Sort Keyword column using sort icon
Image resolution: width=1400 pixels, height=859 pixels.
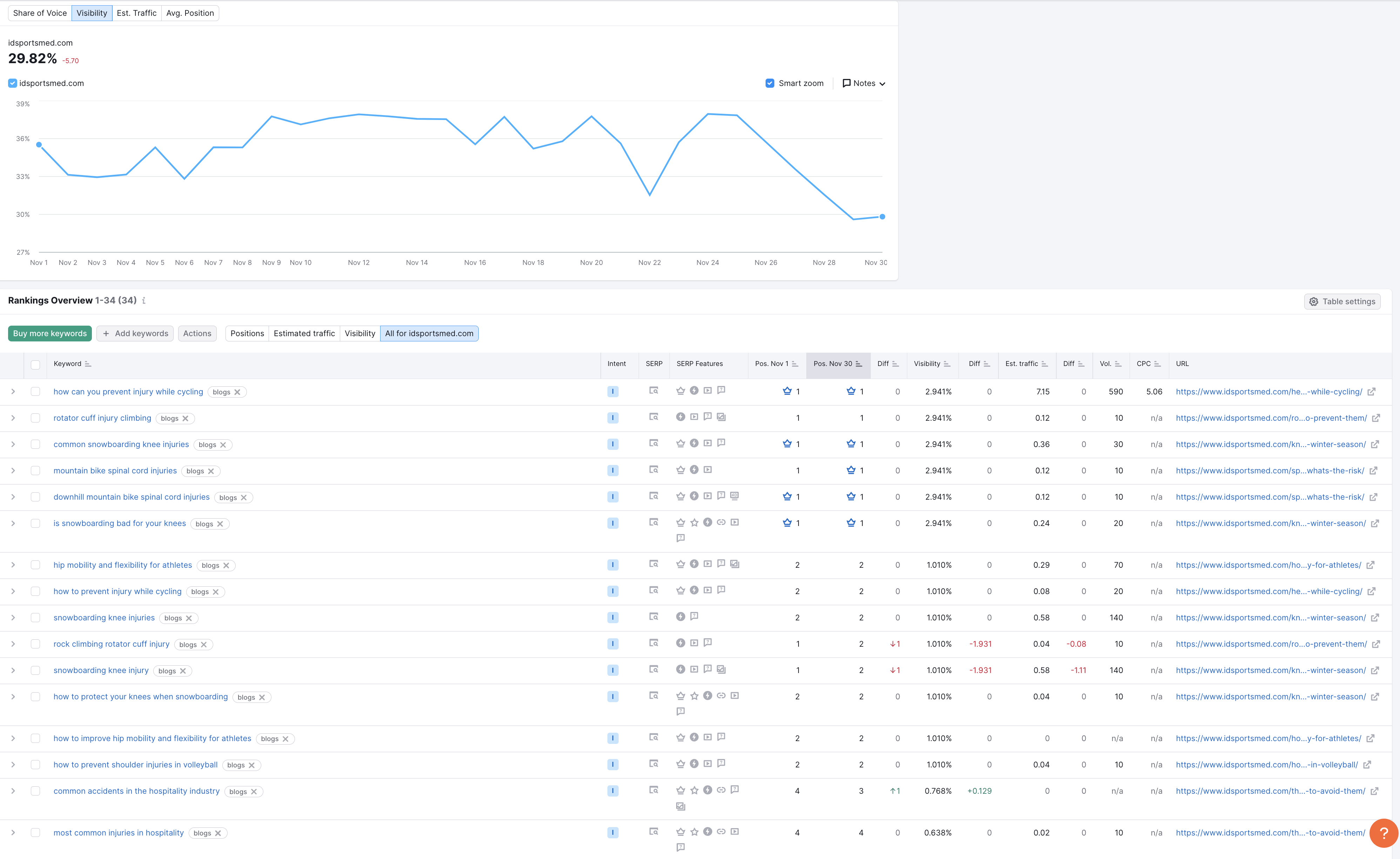click(x=88, y=364)
